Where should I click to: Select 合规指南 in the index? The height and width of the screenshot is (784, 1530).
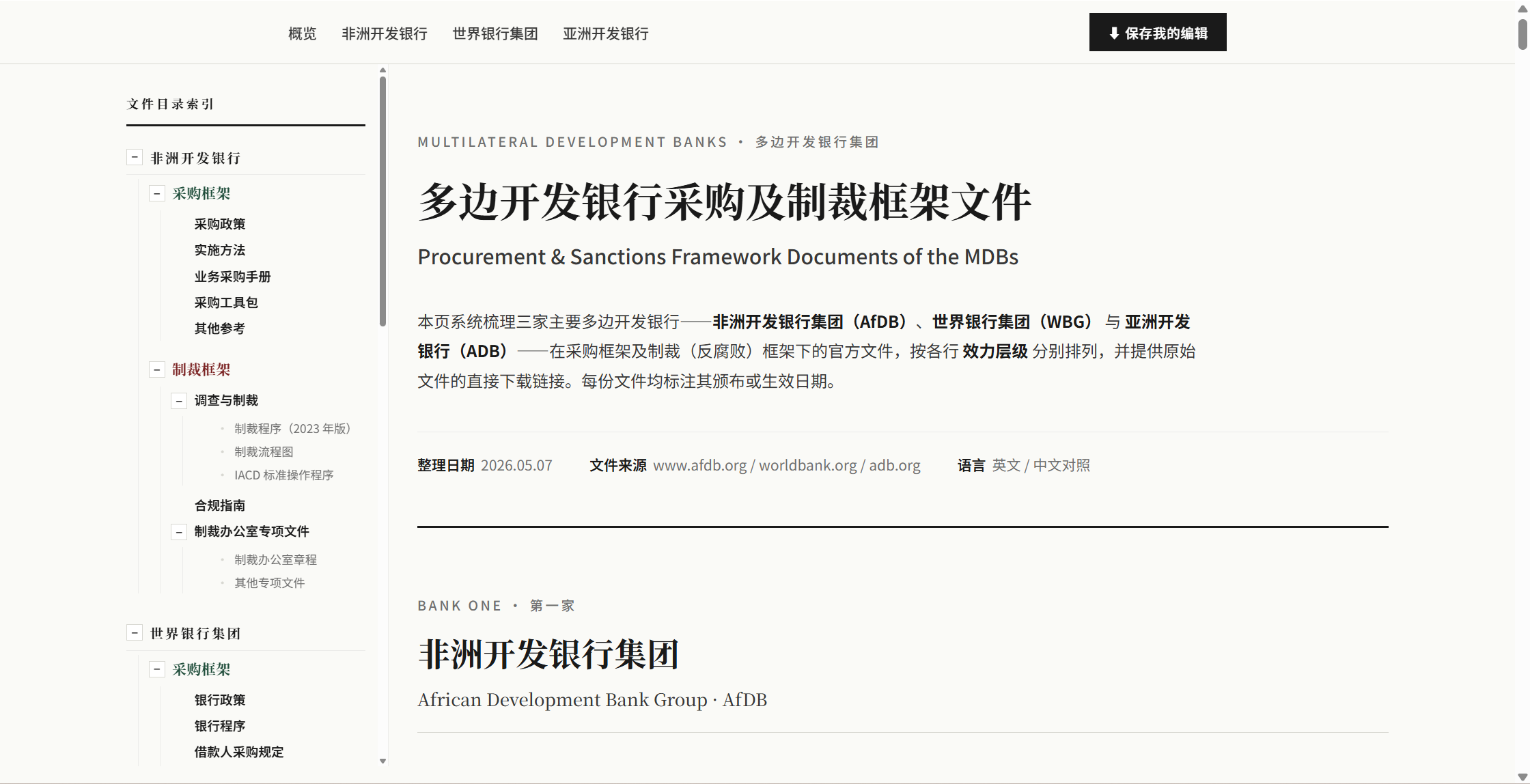(220, 505)
